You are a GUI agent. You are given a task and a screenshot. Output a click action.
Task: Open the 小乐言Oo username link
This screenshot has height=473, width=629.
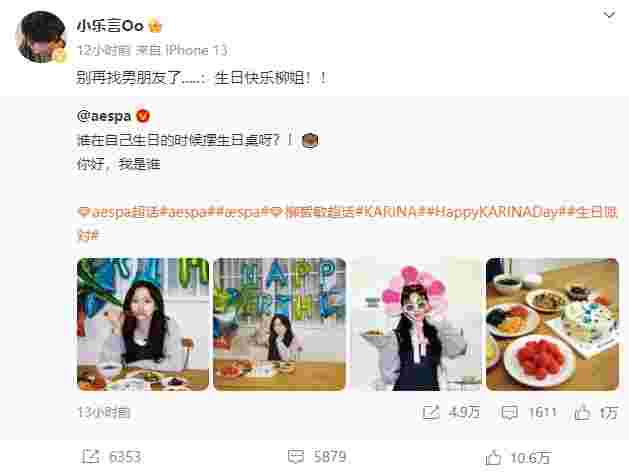pos(110,26)
